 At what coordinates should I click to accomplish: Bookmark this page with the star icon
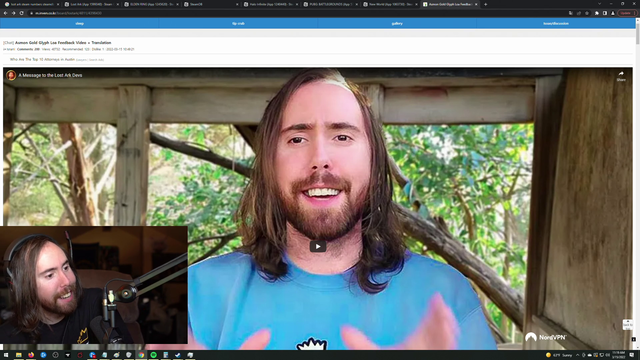click(587, 13)
